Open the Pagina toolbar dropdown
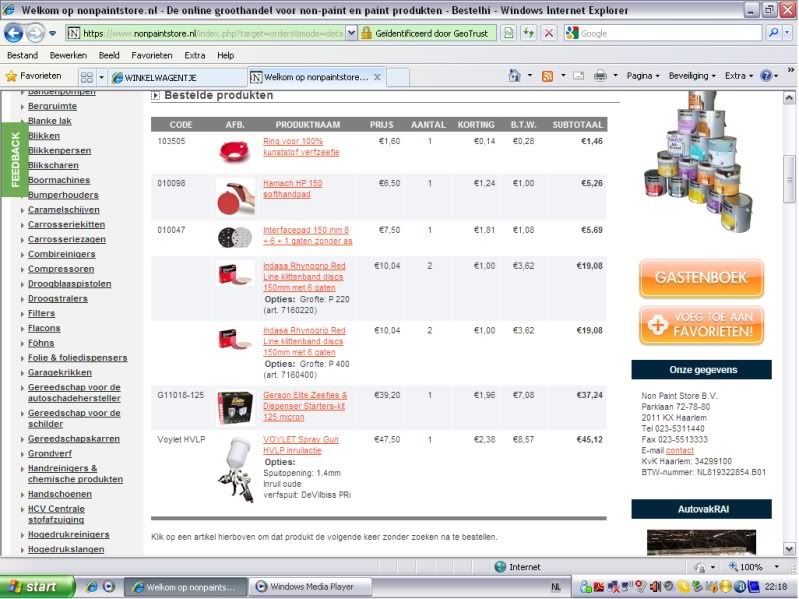The height and width of the screenshot is (599, 799). (x=643, y=76)
